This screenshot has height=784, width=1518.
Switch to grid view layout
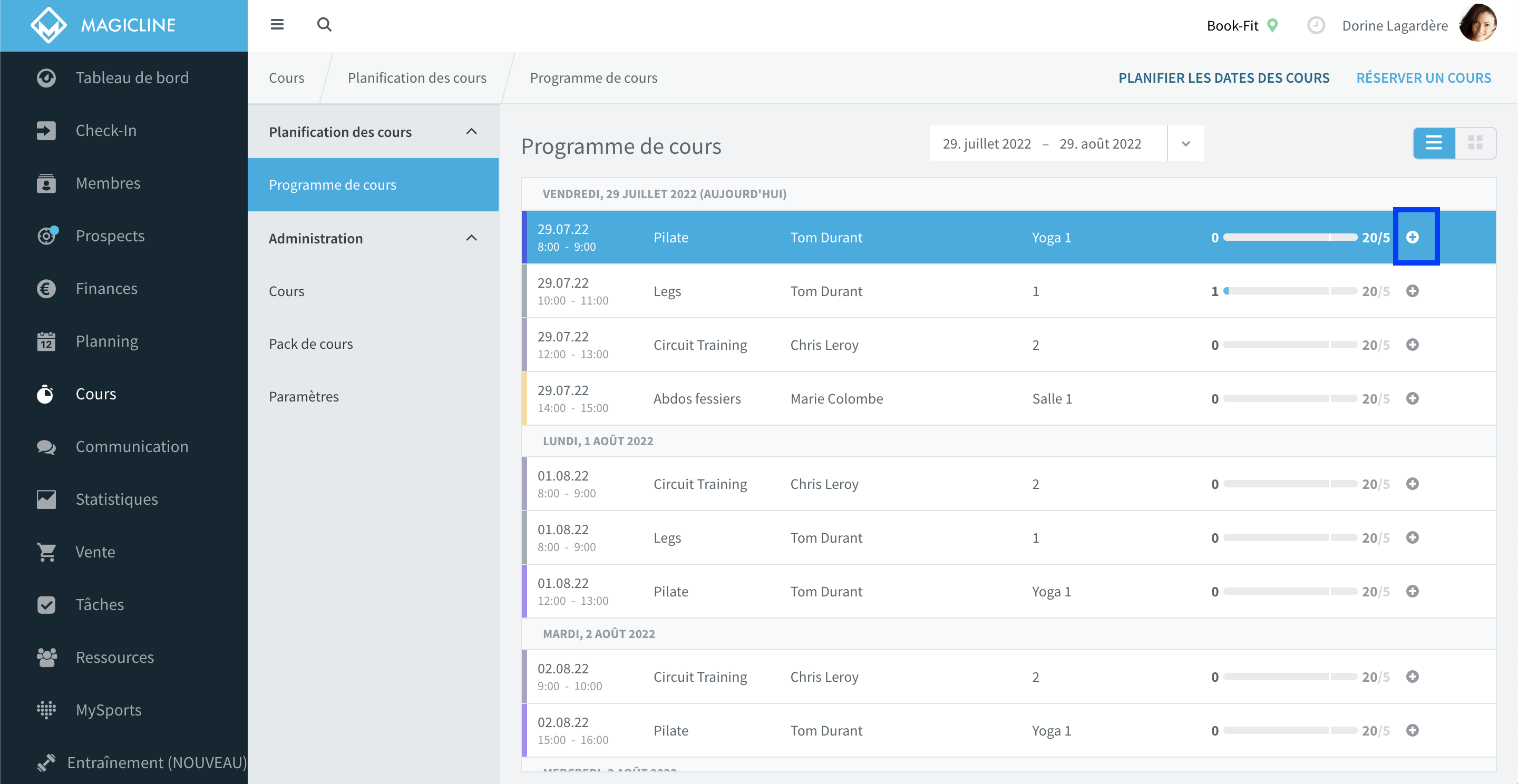(x=1475, y=143)
